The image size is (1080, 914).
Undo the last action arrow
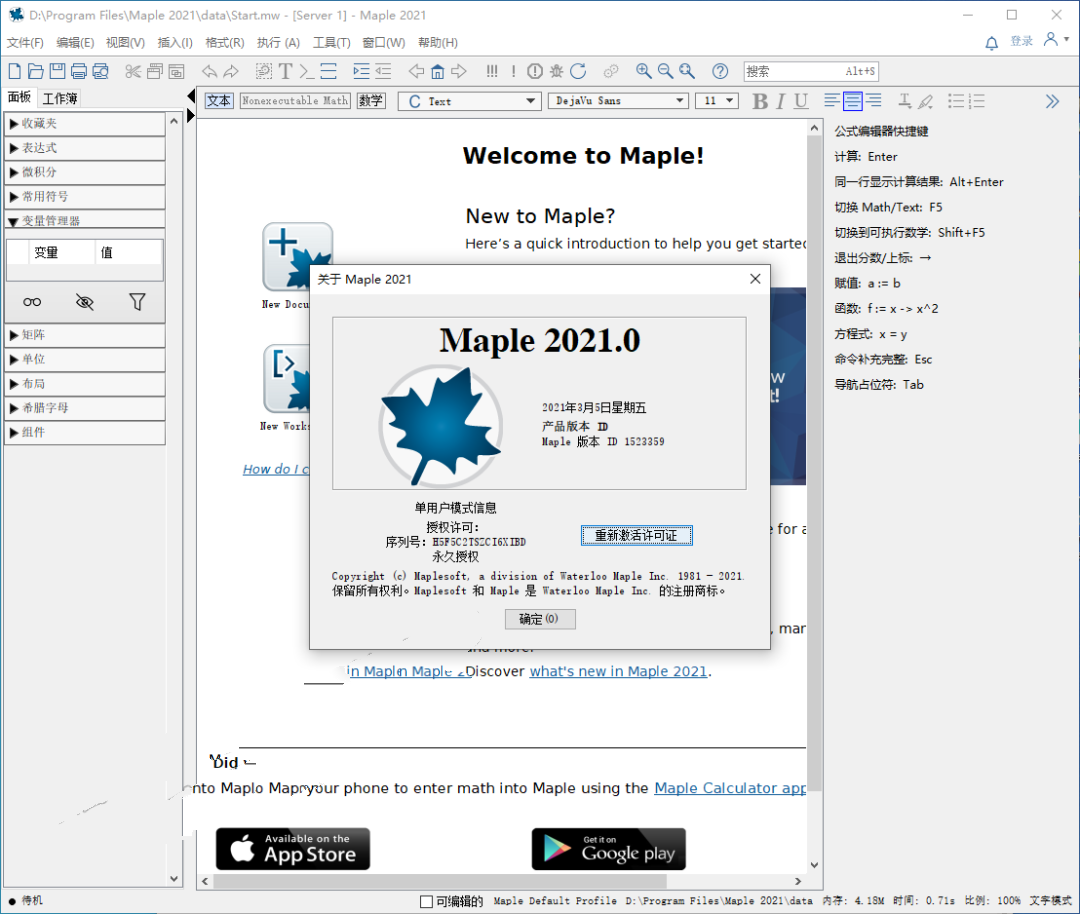tap(209, 71)
